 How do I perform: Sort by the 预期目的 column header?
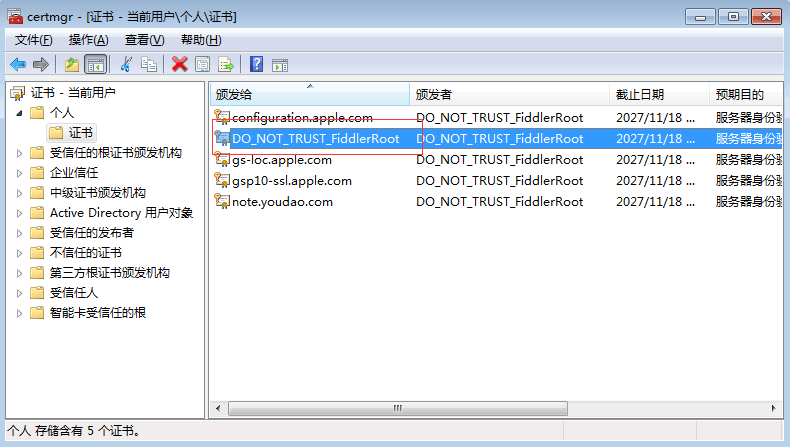(746, 94)
